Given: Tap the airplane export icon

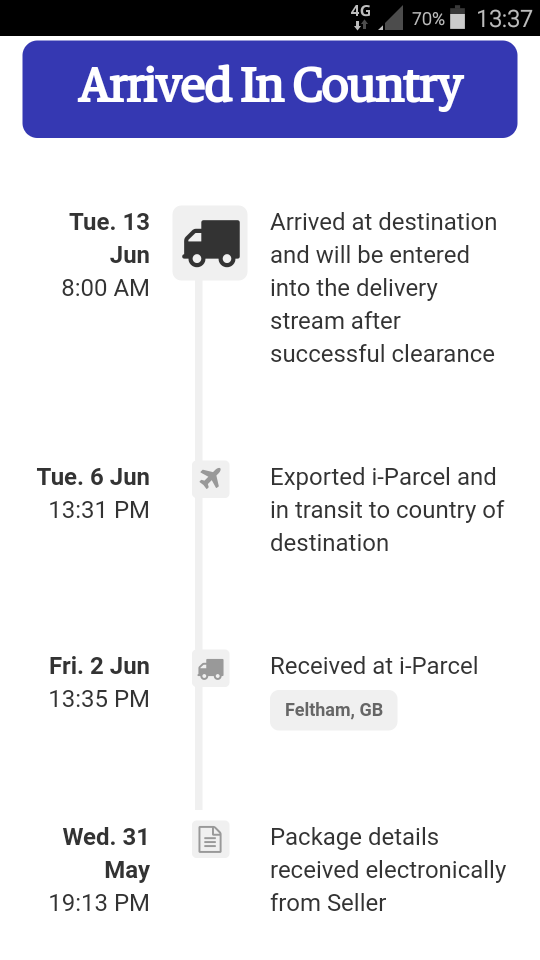Looking at the screenshot, I should pos(211,479).
